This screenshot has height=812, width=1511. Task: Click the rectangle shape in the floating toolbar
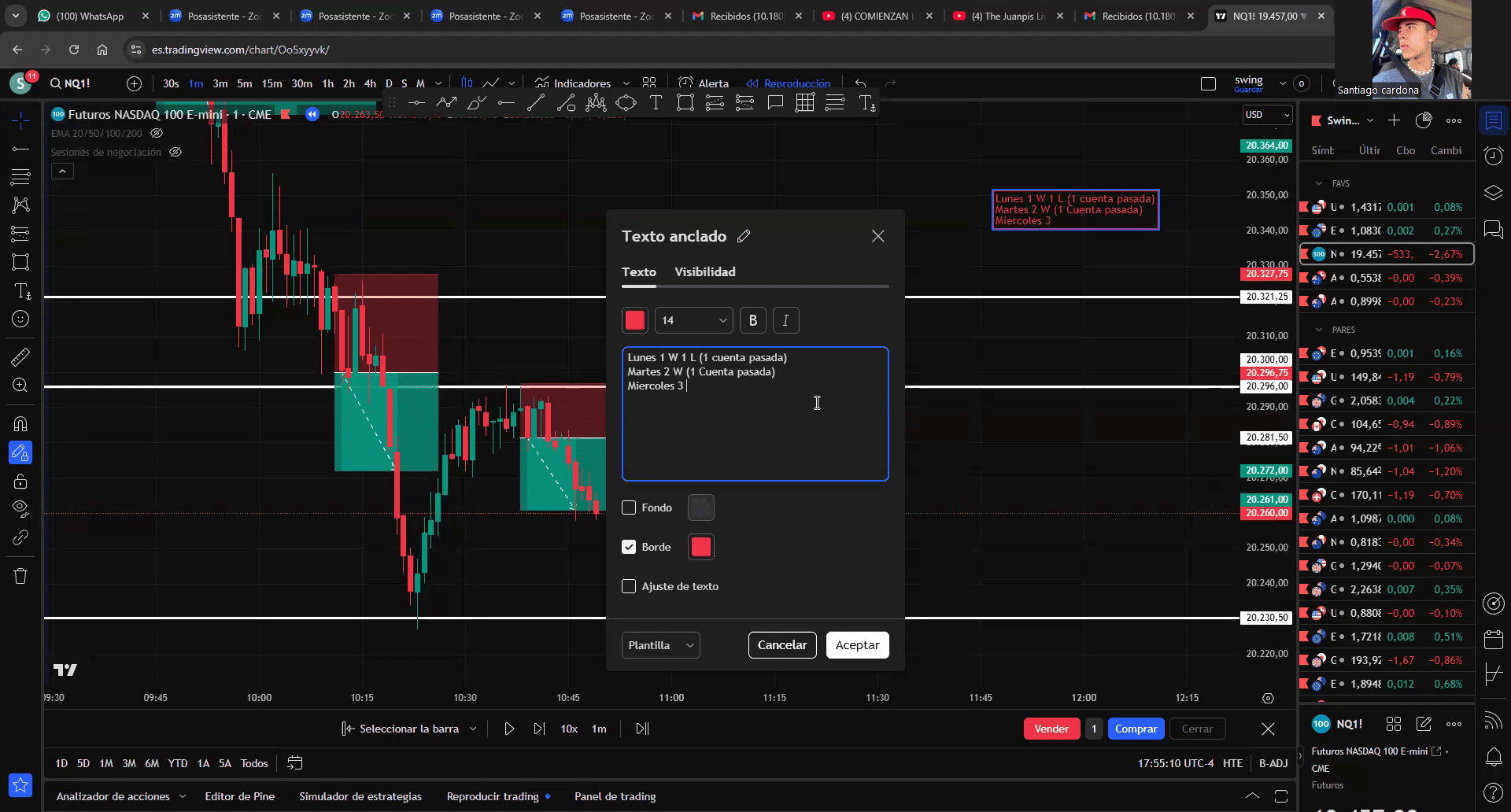pyautogui.click(x=685, y=102)
